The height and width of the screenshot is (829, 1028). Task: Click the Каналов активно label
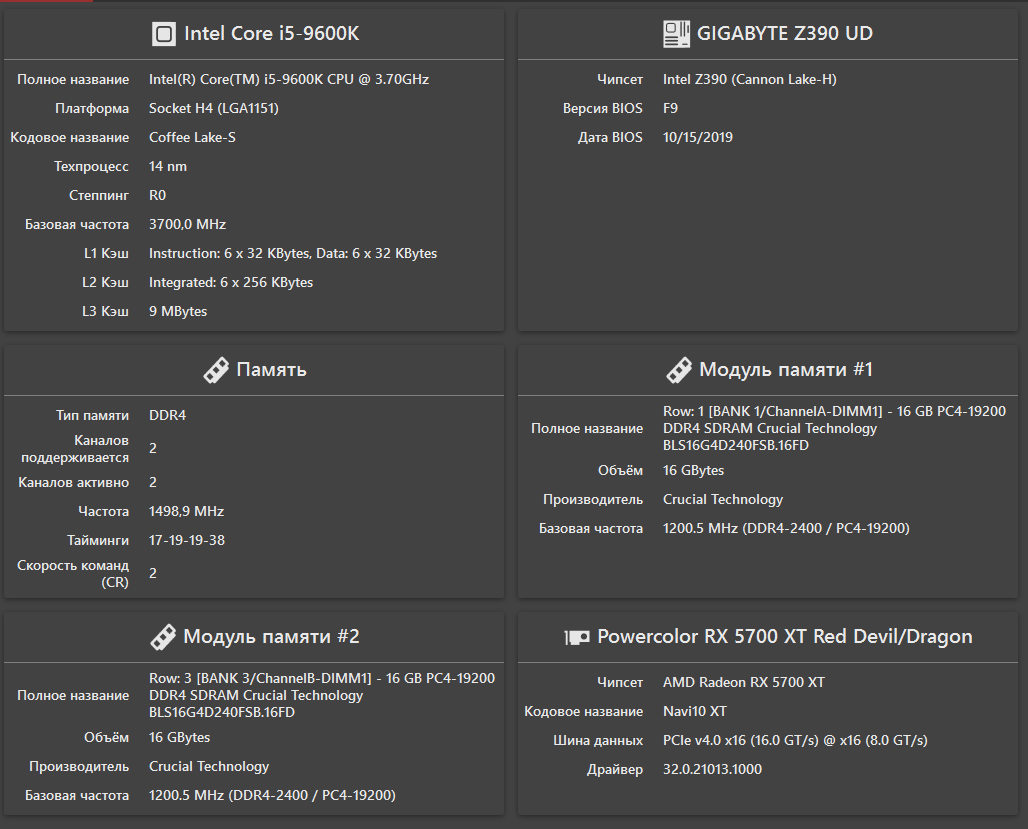click(x=73, y=482)
